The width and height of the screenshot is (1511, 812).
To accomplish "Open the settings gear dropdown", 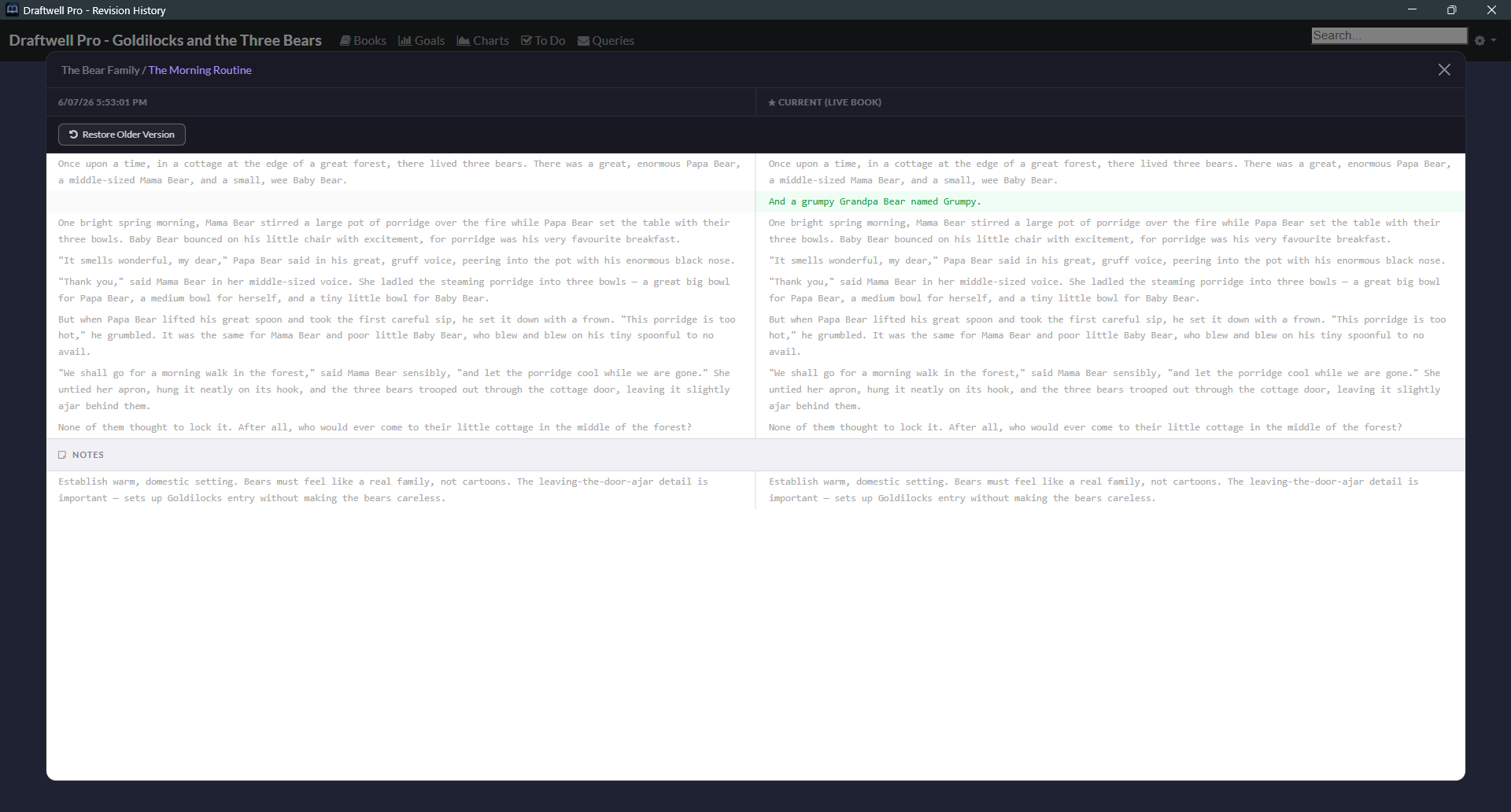I will click(x=1484, y=40).
